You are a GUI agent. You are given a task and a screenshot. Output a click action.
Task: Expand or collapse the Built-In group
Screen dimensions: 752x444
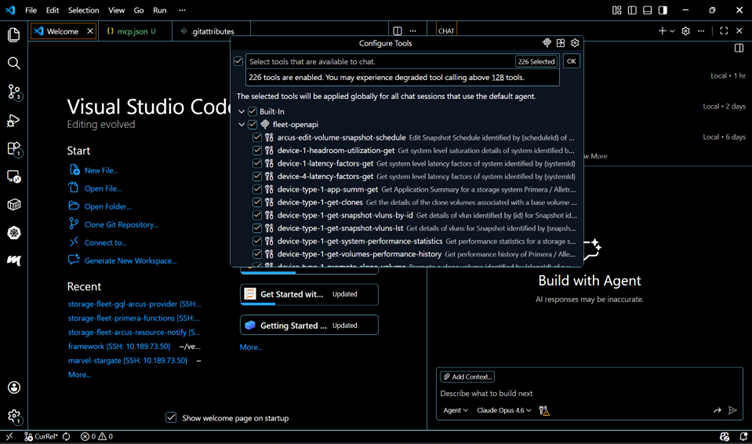point(242,111)
